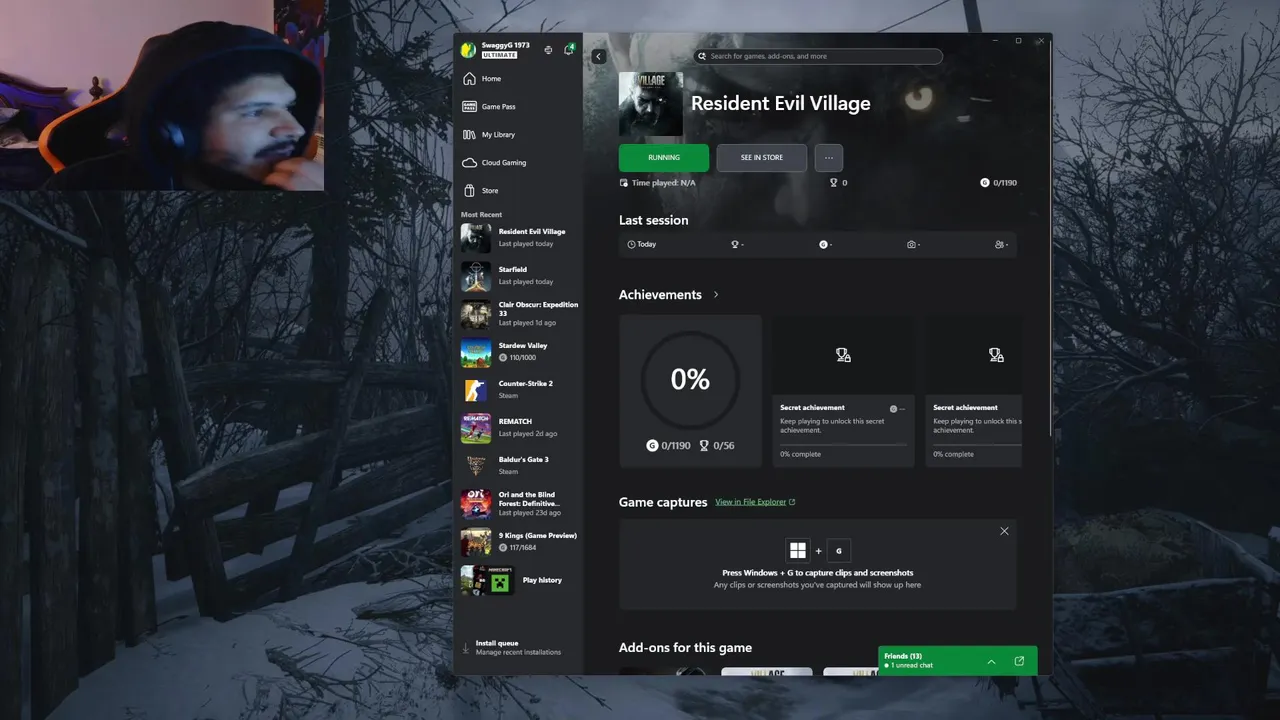Expand the Friends (13) panel
Viewport: 1280px width, 720px height.
(991, 661)
